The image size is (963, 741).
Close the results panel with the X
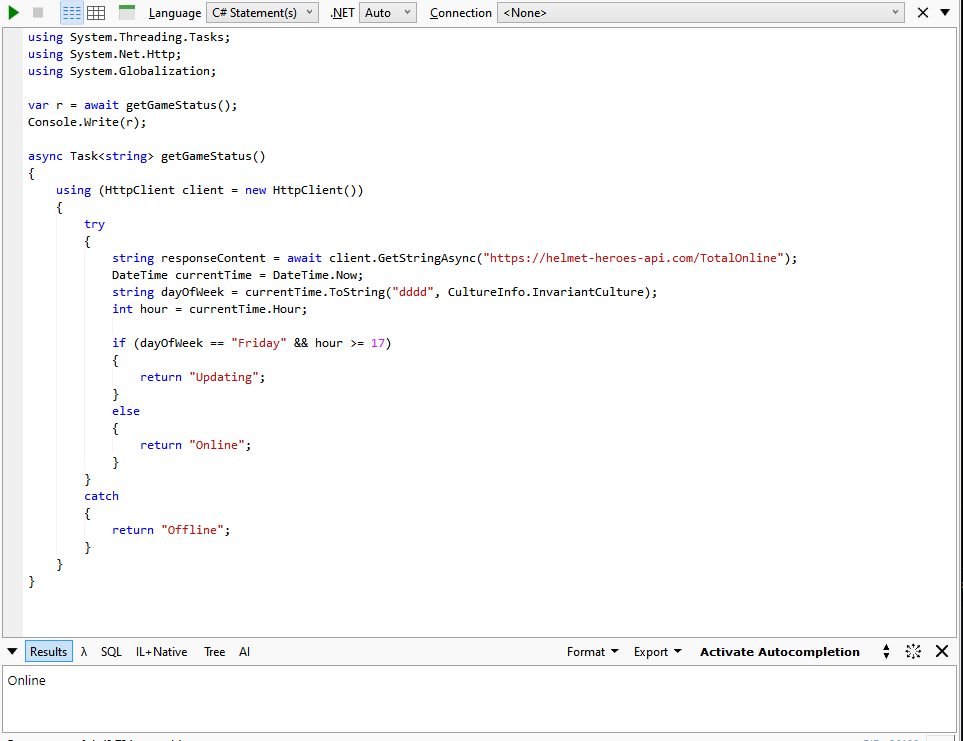(x=942, y=651)
